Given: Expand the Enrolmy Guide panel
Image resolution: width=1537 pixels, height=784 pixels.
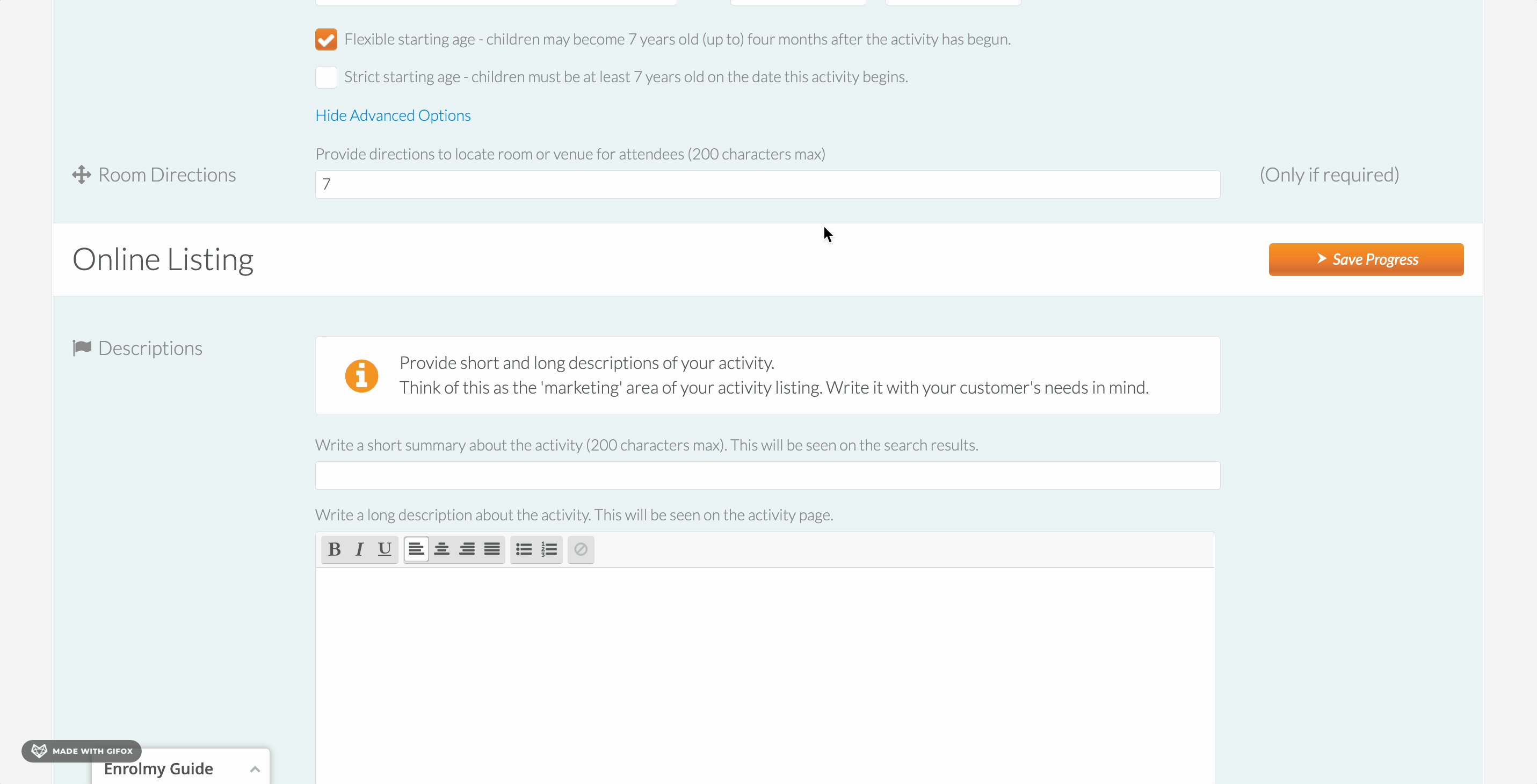Looking at the screenshot, I should tap(180, 768).
